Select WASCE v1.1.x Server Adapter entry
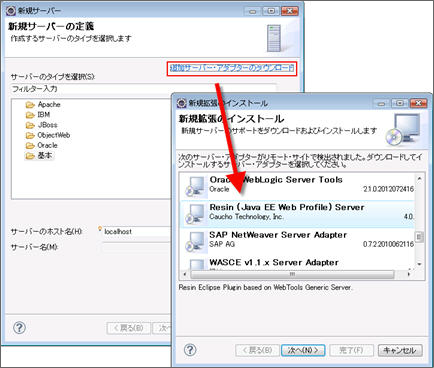434x368 pixels. pyautogui.click(x=297, y=263)
